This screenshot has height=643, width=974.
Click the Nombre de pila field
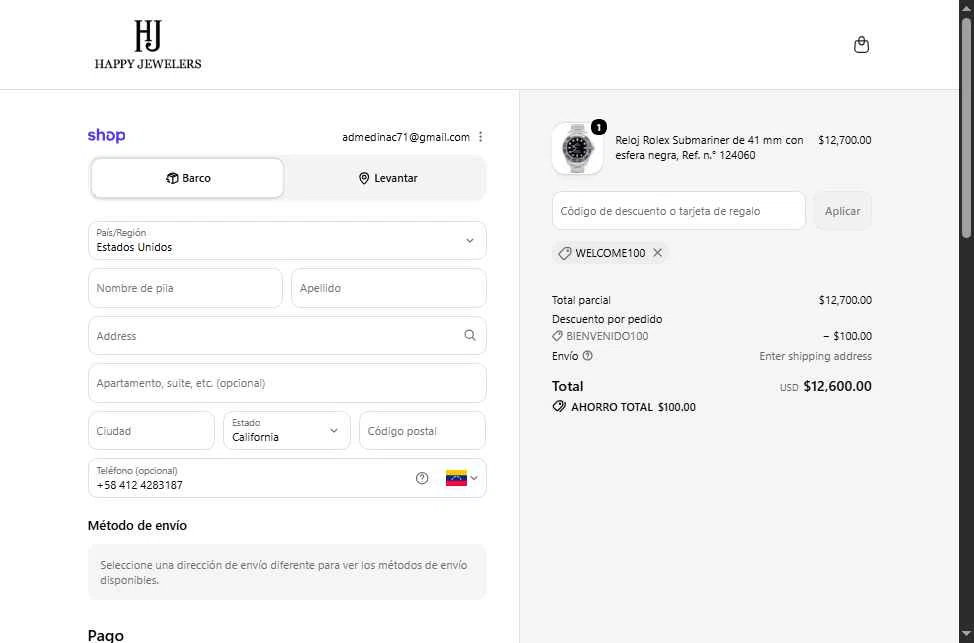coord(185,288)
